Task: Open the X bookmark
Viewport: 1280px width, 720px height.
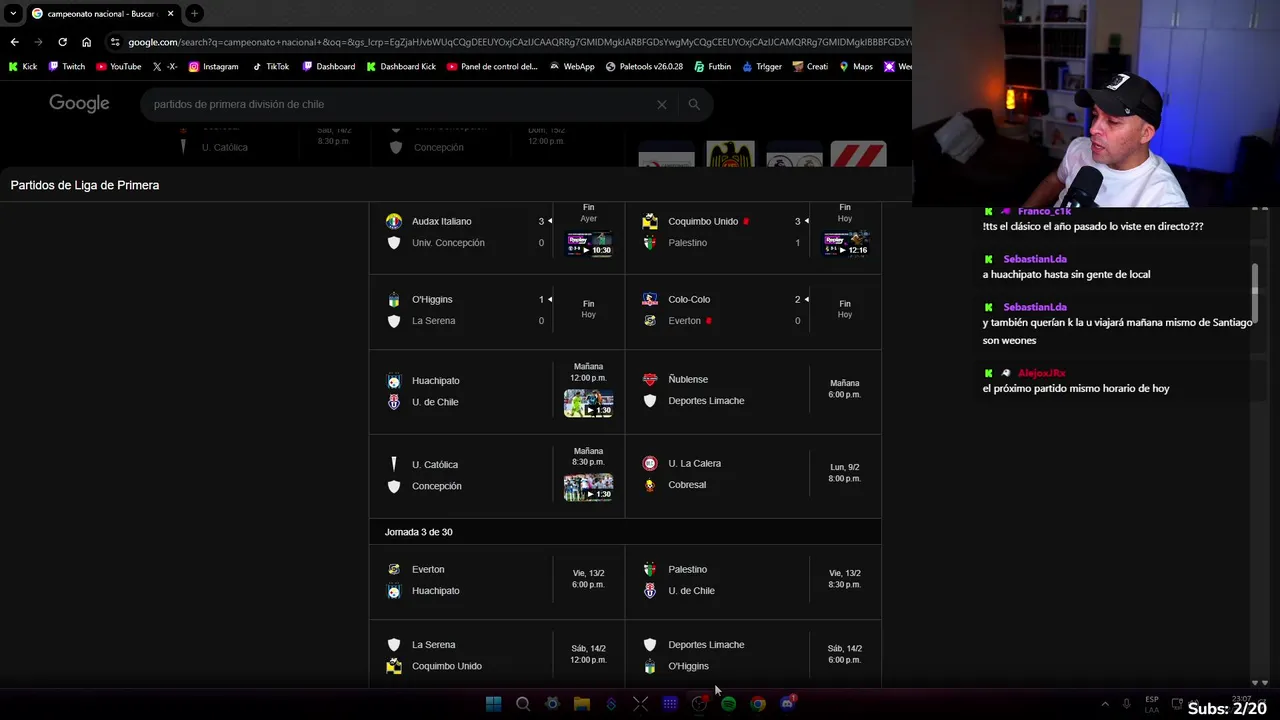Action: [x=165, y=67]
